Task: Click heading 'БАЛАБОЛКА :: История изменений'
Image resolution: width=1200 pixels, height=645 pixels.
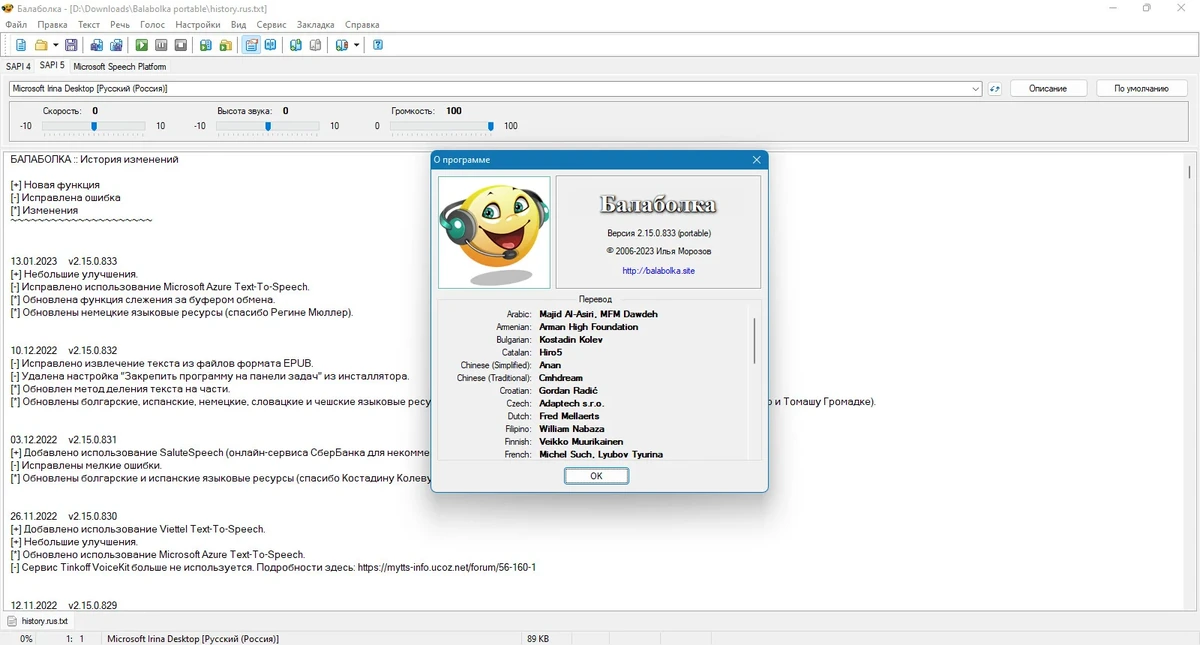Action: [94, 159]
